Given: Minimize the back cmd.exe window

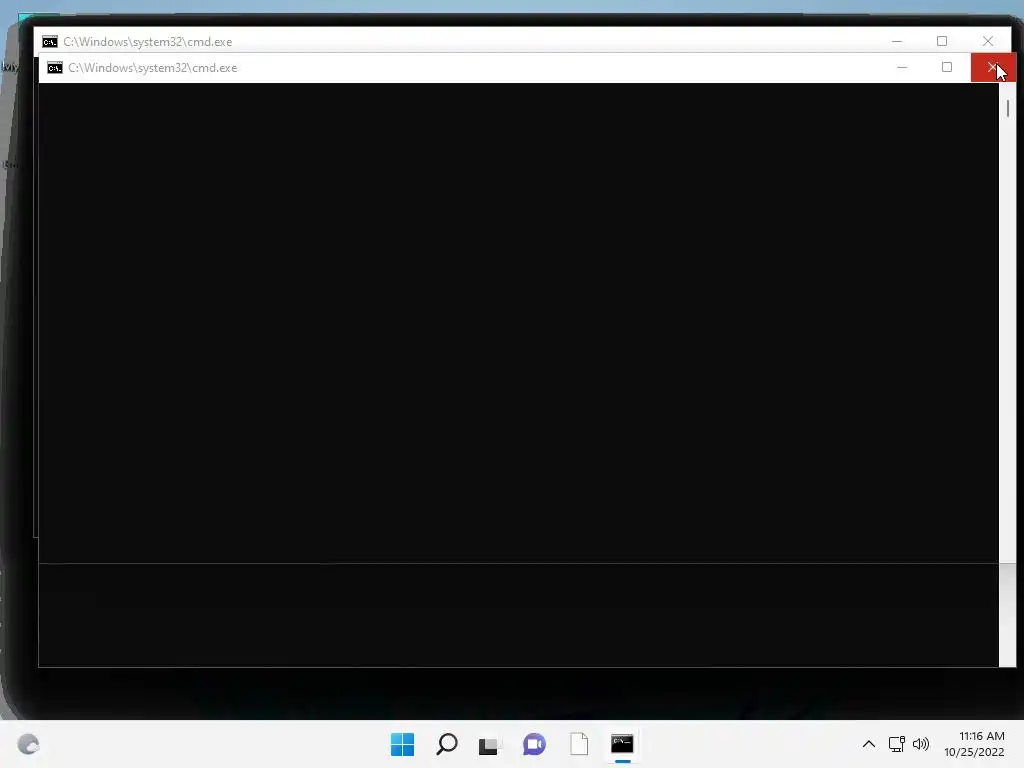Looking at the screenshot, I should tap(897, 41).
